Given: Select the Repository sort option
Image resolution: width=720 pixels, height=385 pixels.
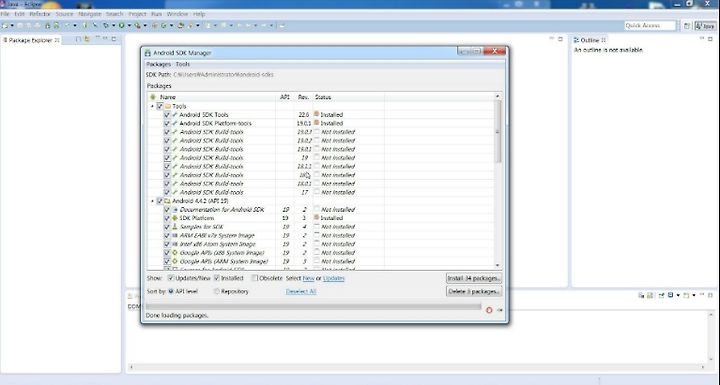Looking at the screenshot, I should tap(217, 291).
